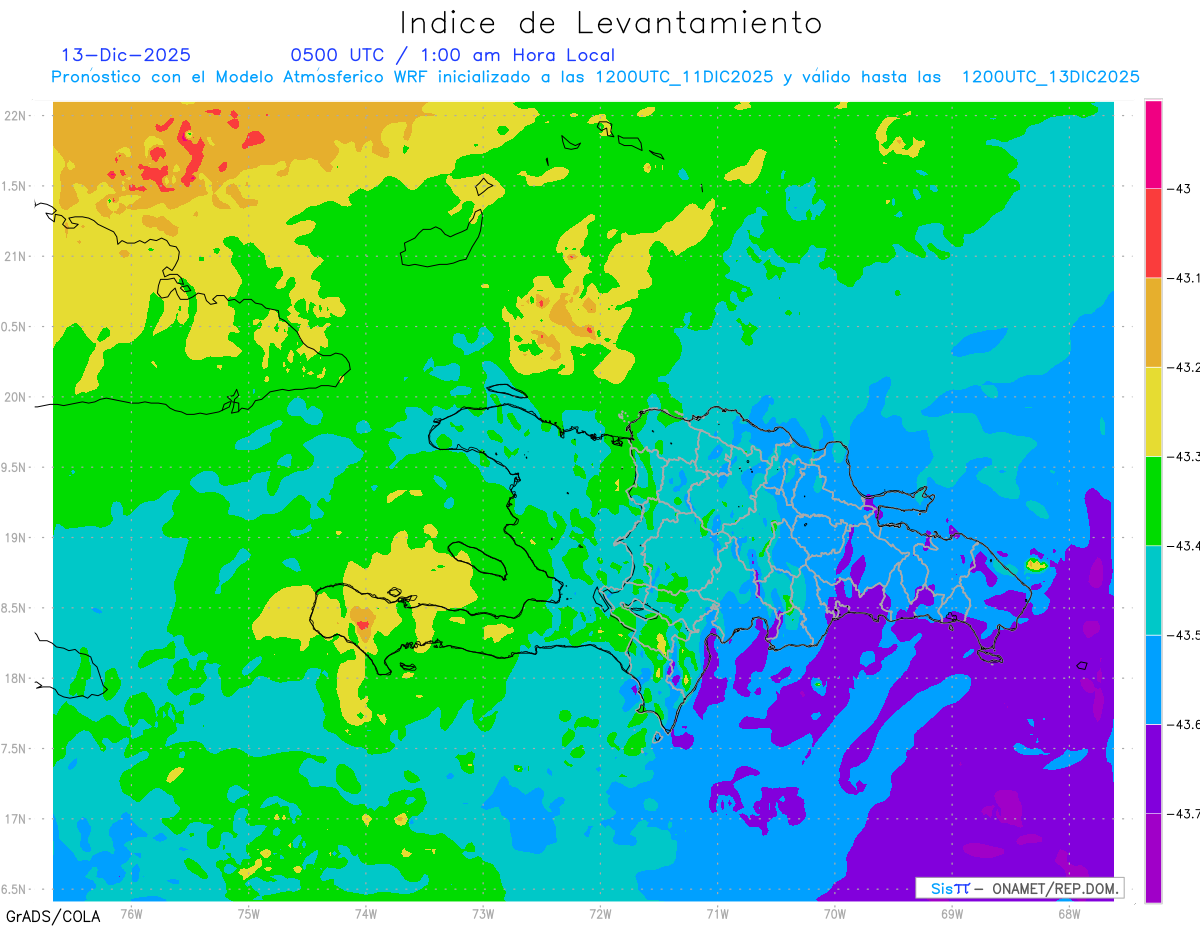
Task: Pick the light blue legend color swatch
Action: click(x=1153, y=679)
